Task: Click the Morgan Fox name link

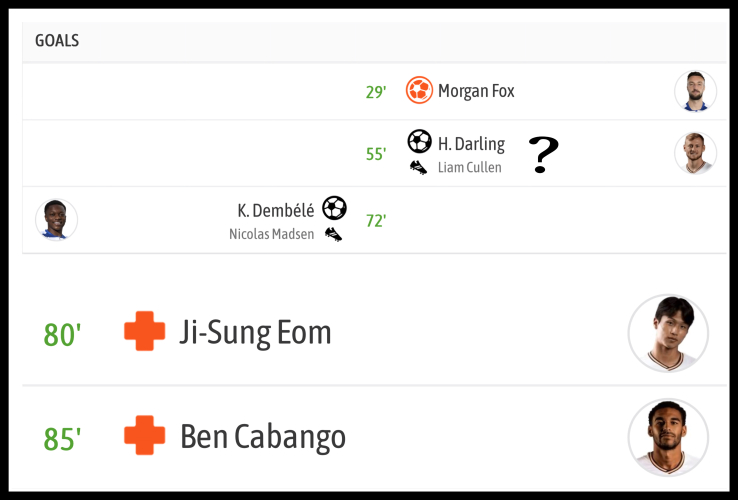Action: coord(476,91)
